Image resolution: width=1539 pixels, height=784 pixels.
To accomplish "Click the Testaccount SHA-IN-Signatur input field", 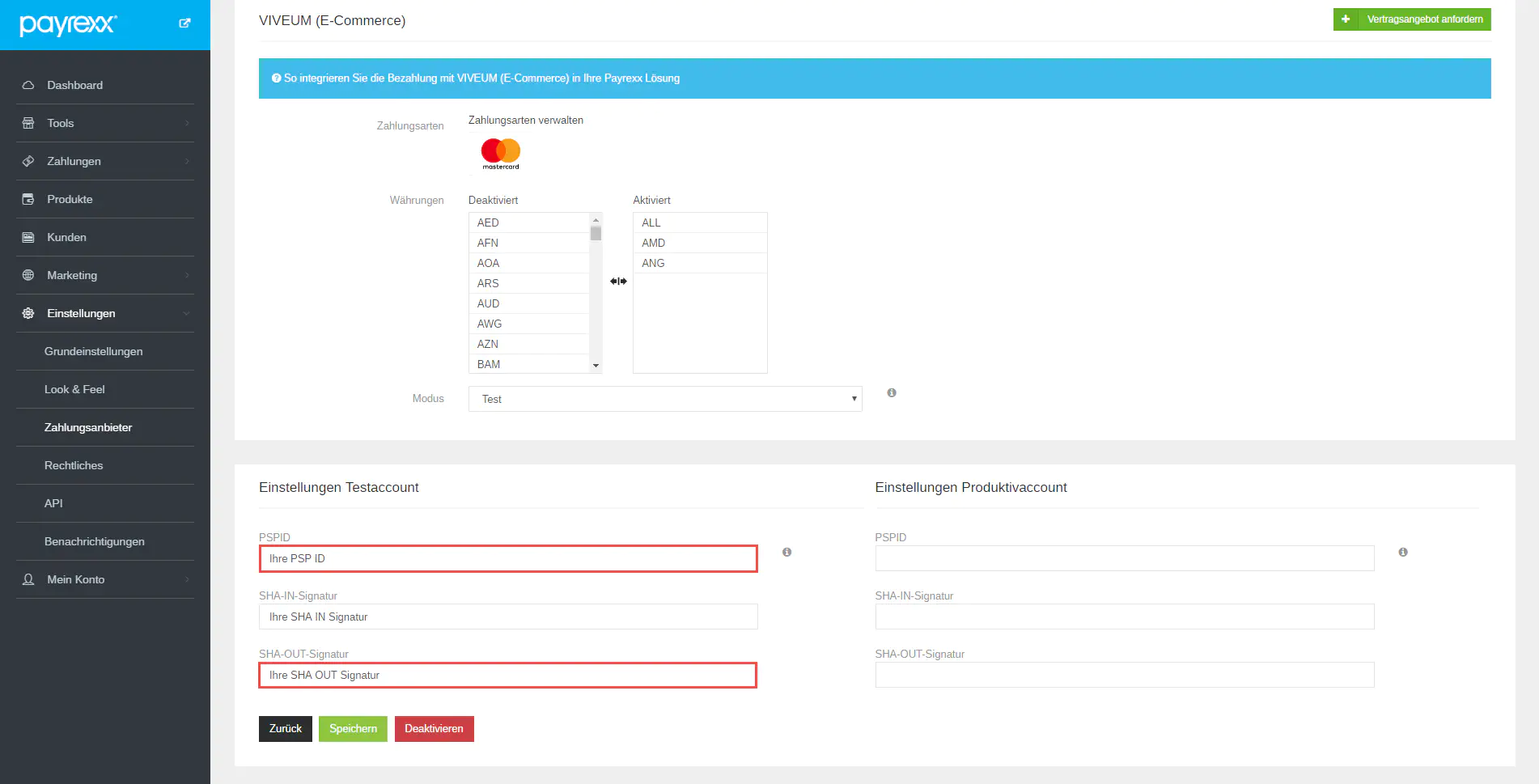I will point(508,617).
